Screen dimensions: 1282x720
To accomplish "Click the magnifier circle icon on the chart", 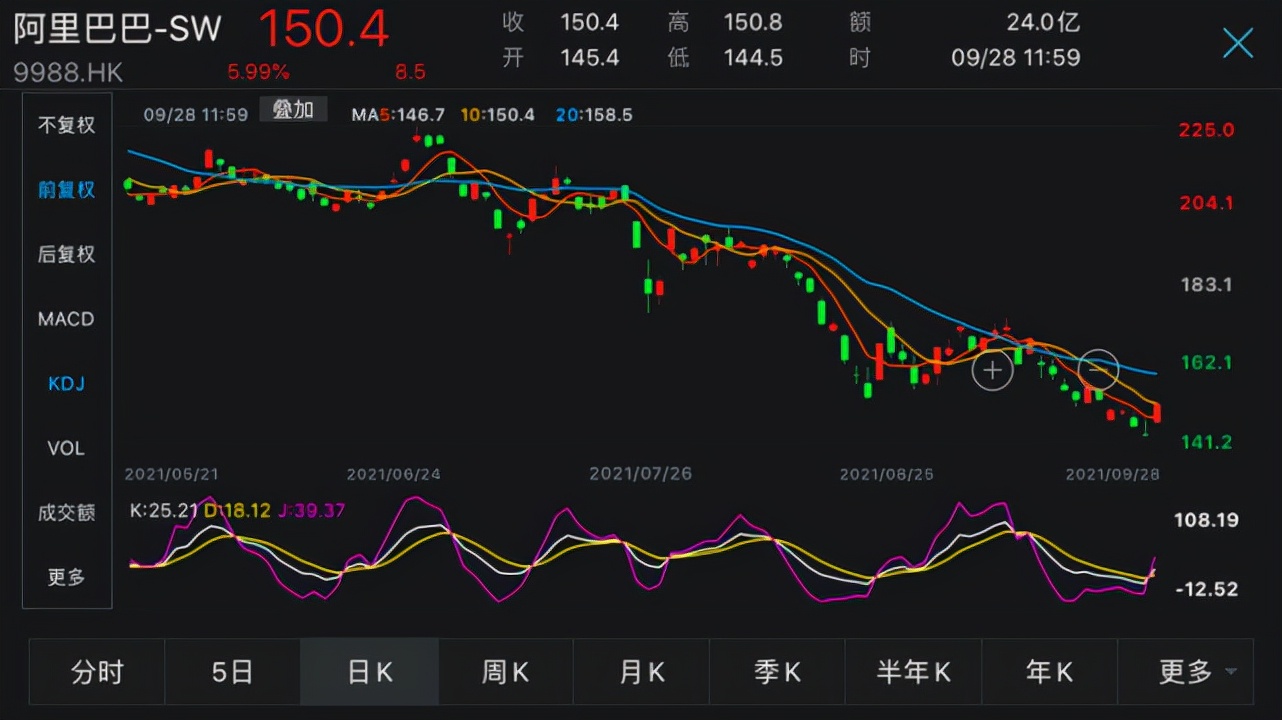I will click(1098, 370).
